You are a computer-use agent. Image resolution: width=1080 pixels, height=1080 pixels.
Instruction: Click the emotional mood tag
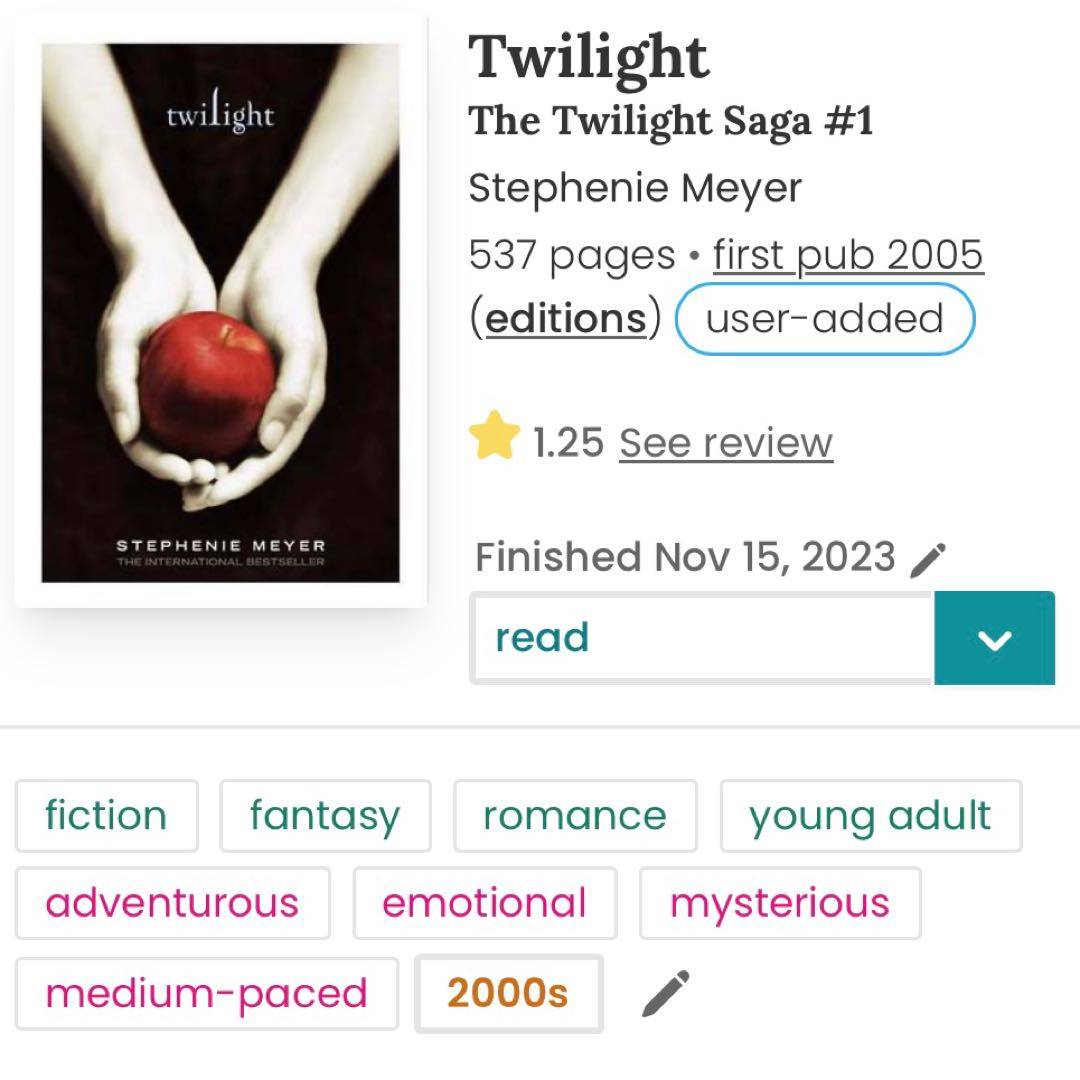(x=484, y=903)
